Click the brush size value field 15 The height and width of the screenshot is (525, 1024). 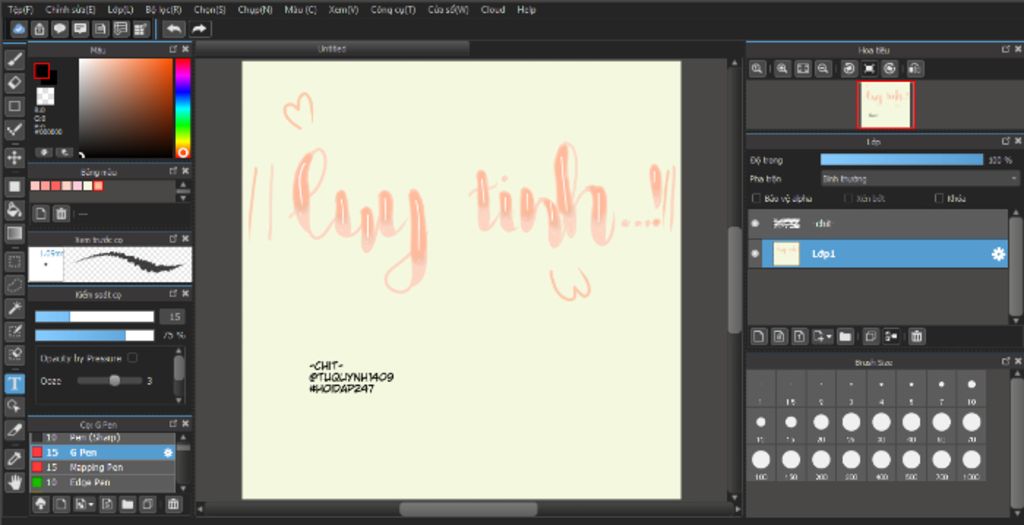173,317
